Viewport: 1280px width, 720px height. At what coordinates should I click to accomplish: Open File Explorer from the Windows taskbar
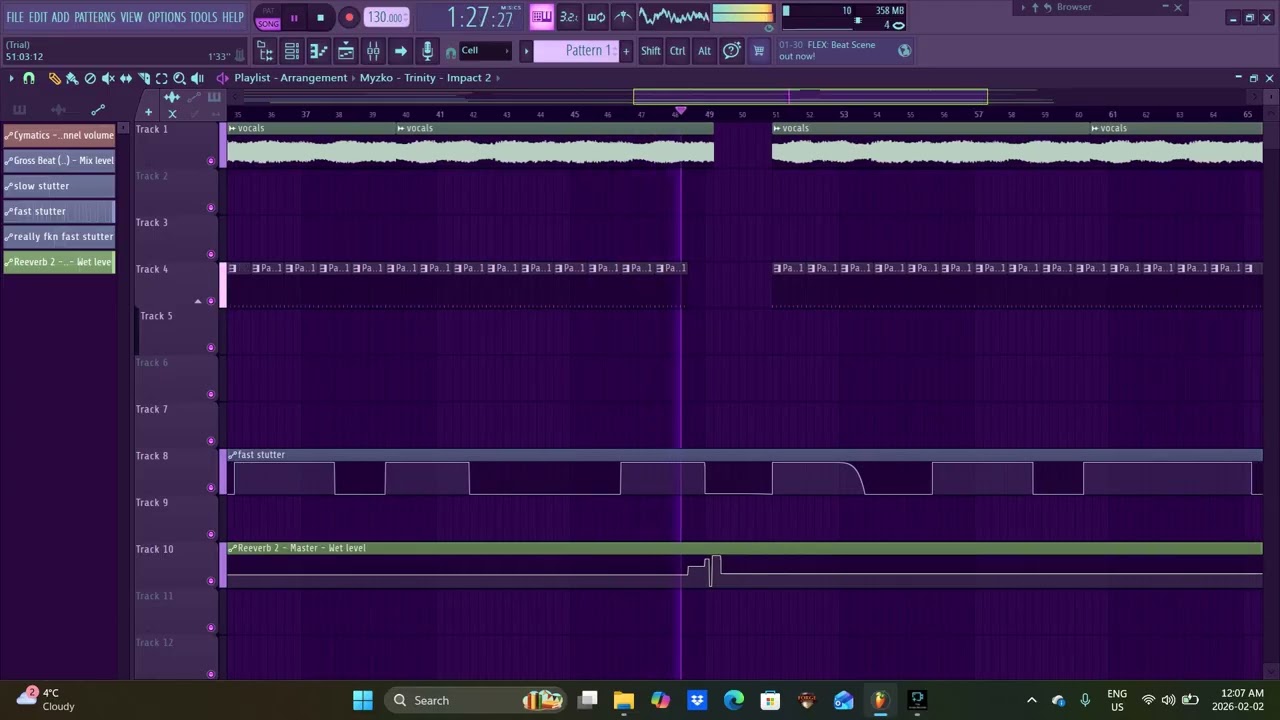[623, 700]
